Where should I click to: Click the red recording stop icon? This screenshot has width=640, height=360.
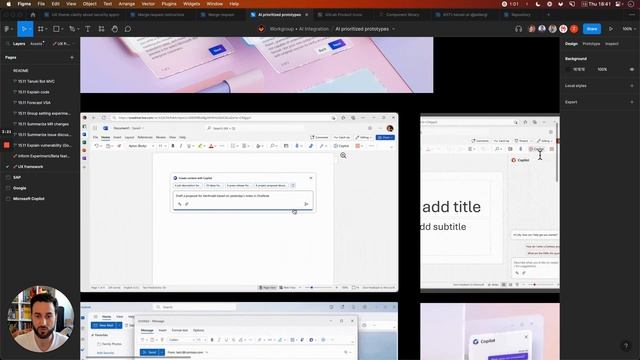7,145
